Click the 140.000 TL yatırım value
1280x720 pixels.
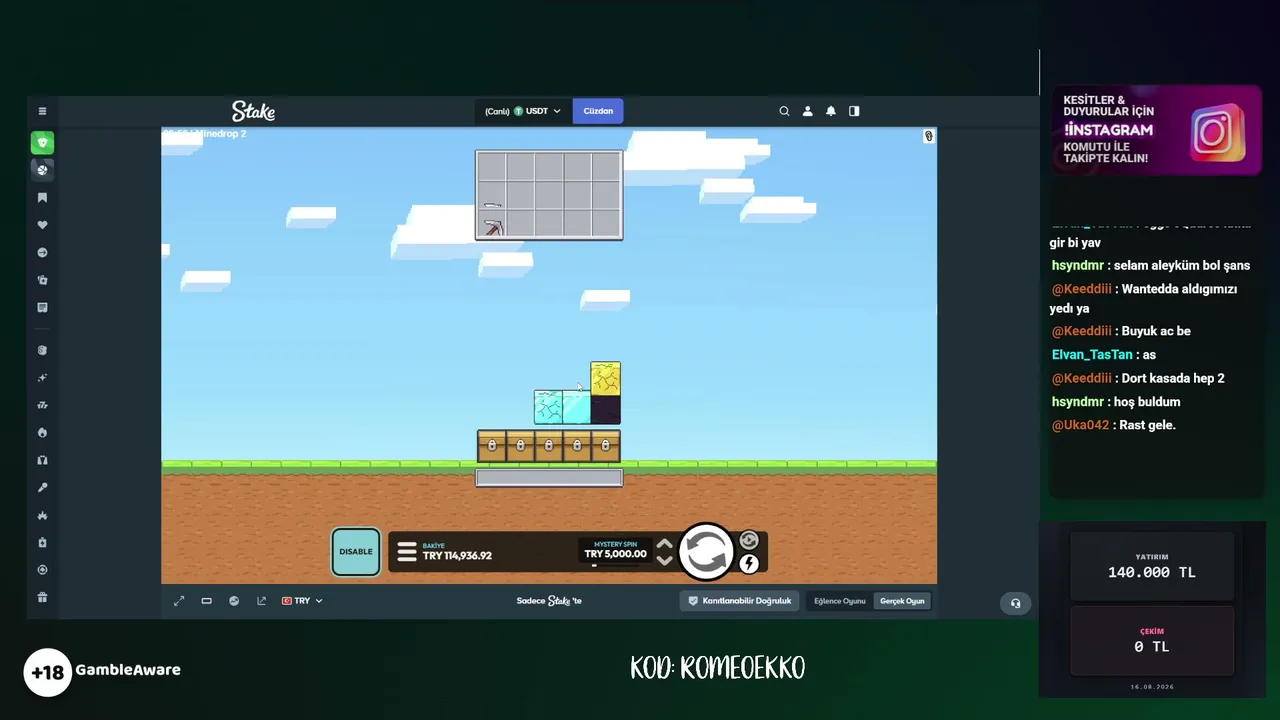[x=1152, y=573]
